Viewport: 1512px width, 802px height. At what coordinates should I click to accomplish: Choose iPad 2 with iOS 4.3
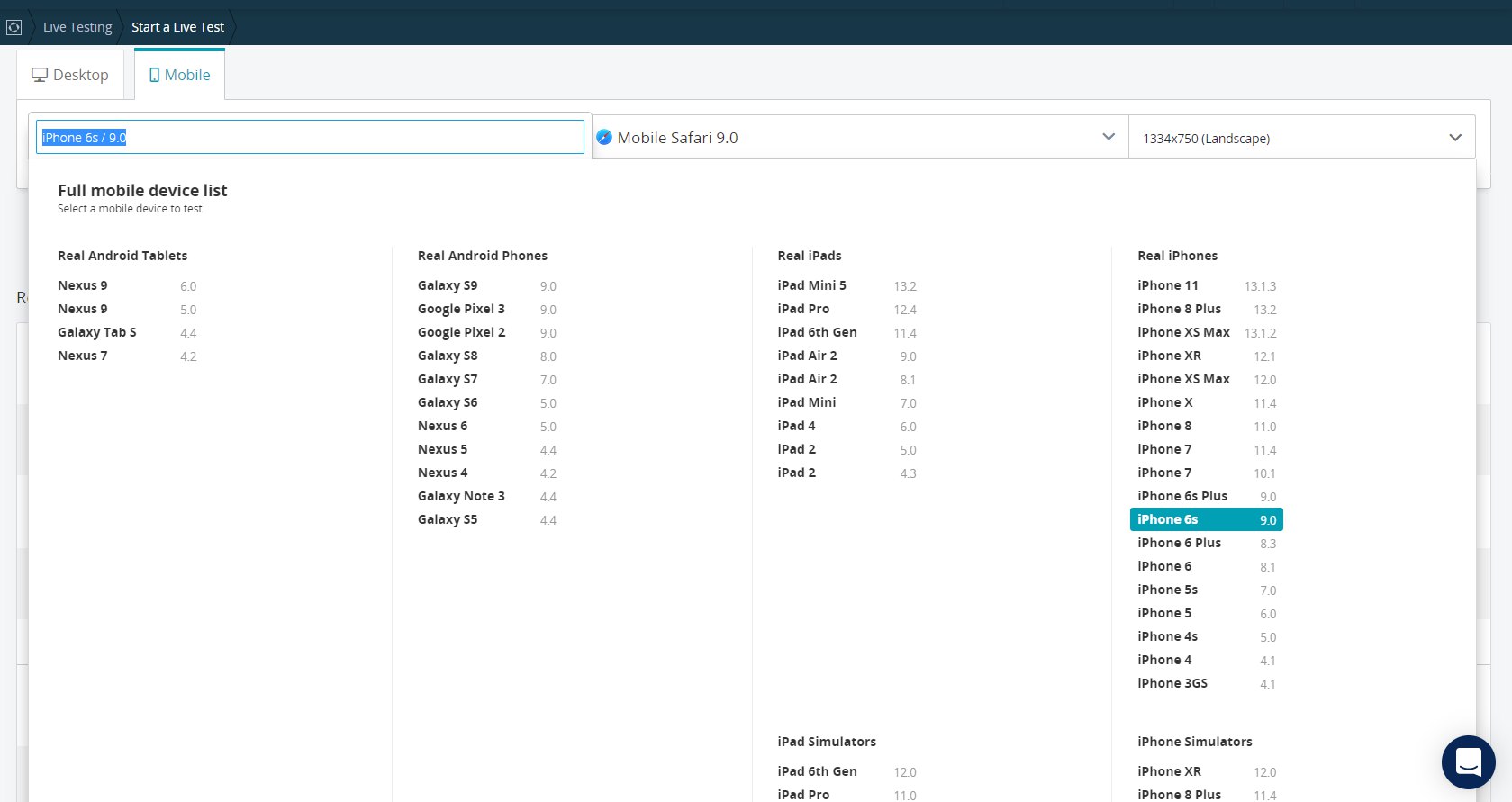tap(847, 473)
